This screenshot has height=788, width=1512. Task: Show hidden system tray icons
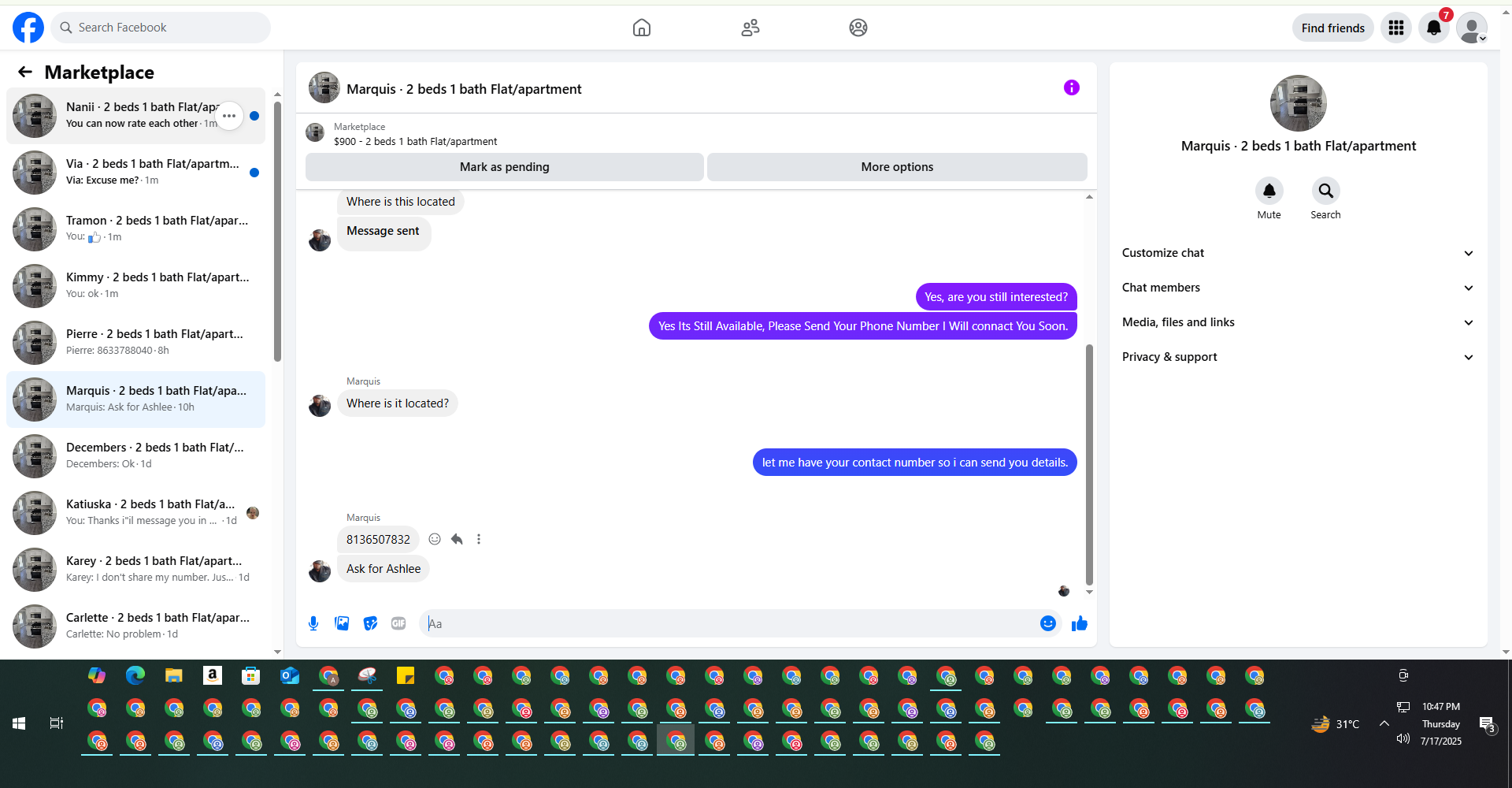(x=1384, y=723)
